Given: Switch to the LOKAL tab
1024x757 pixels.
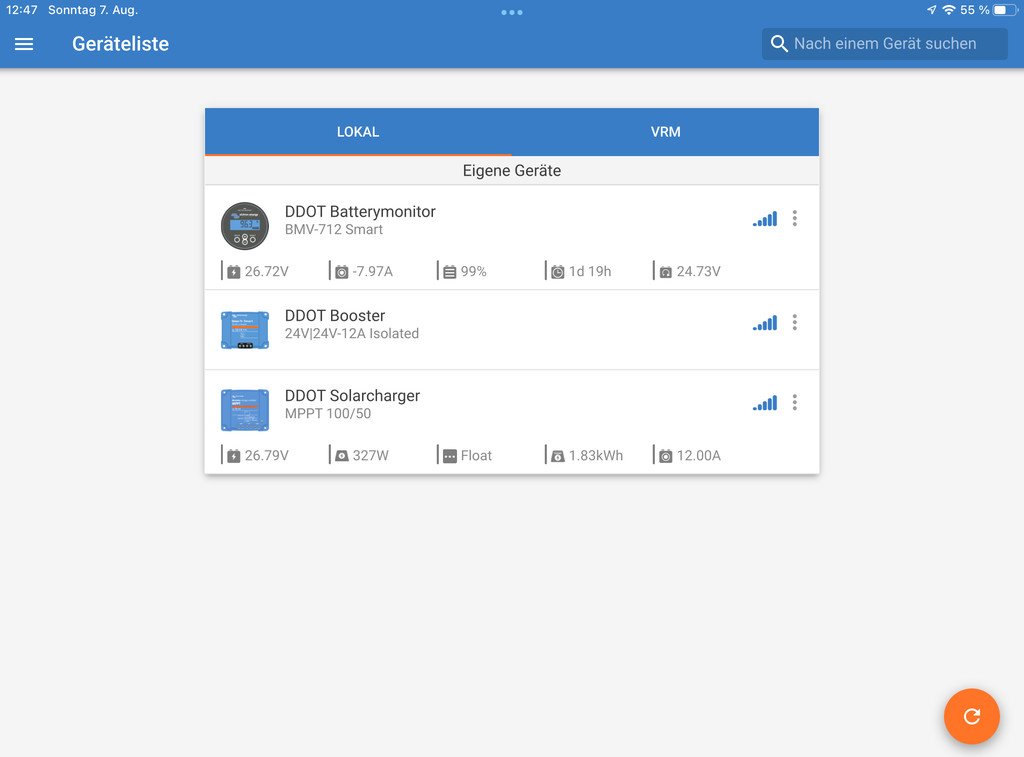Looking at the screenshot, I should coord(358,132).
